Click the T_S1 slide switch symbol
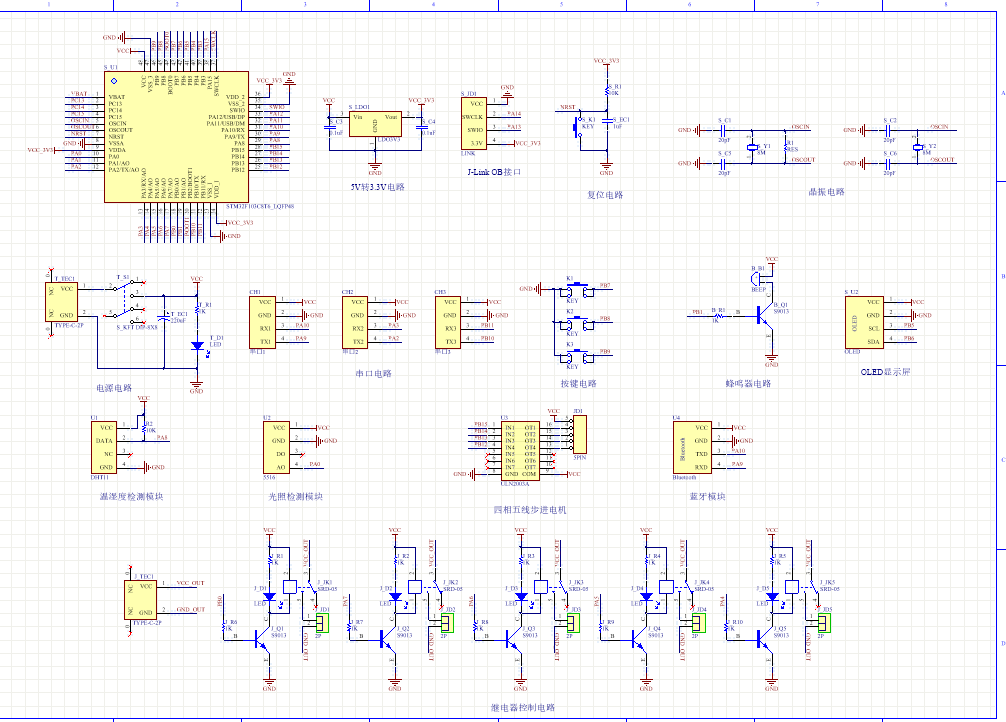 [128, 296]
